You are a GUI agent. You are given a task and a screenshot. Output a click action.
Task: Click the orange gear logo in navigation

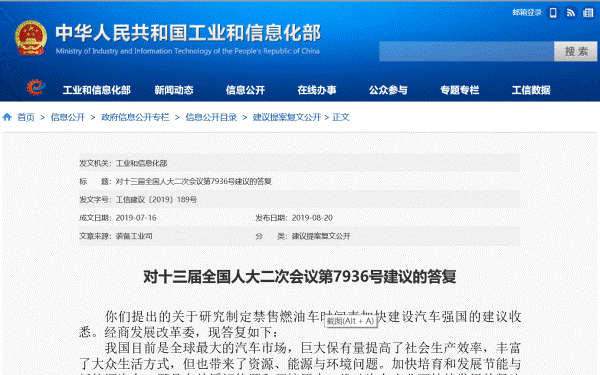pos(36,88)
